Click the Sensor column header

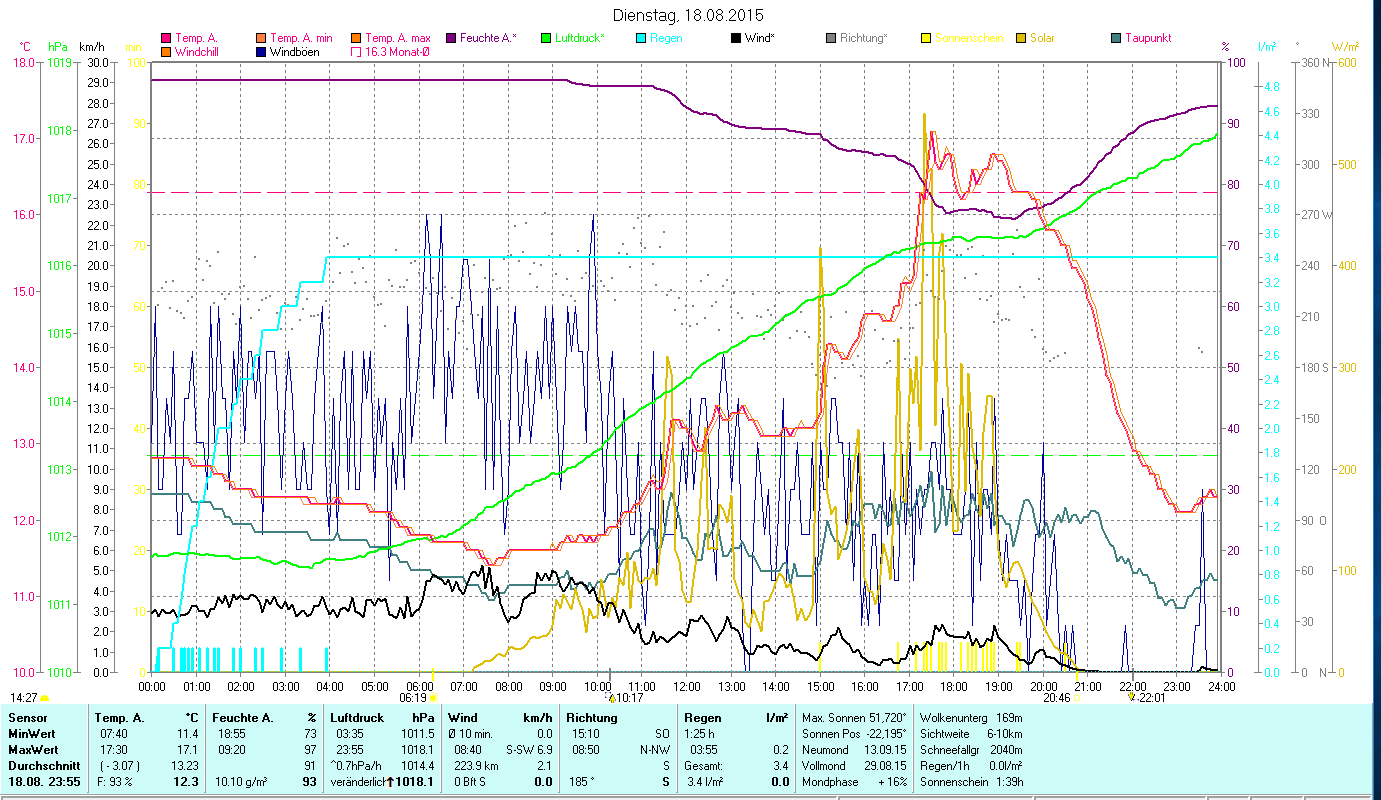coord(27,718)
